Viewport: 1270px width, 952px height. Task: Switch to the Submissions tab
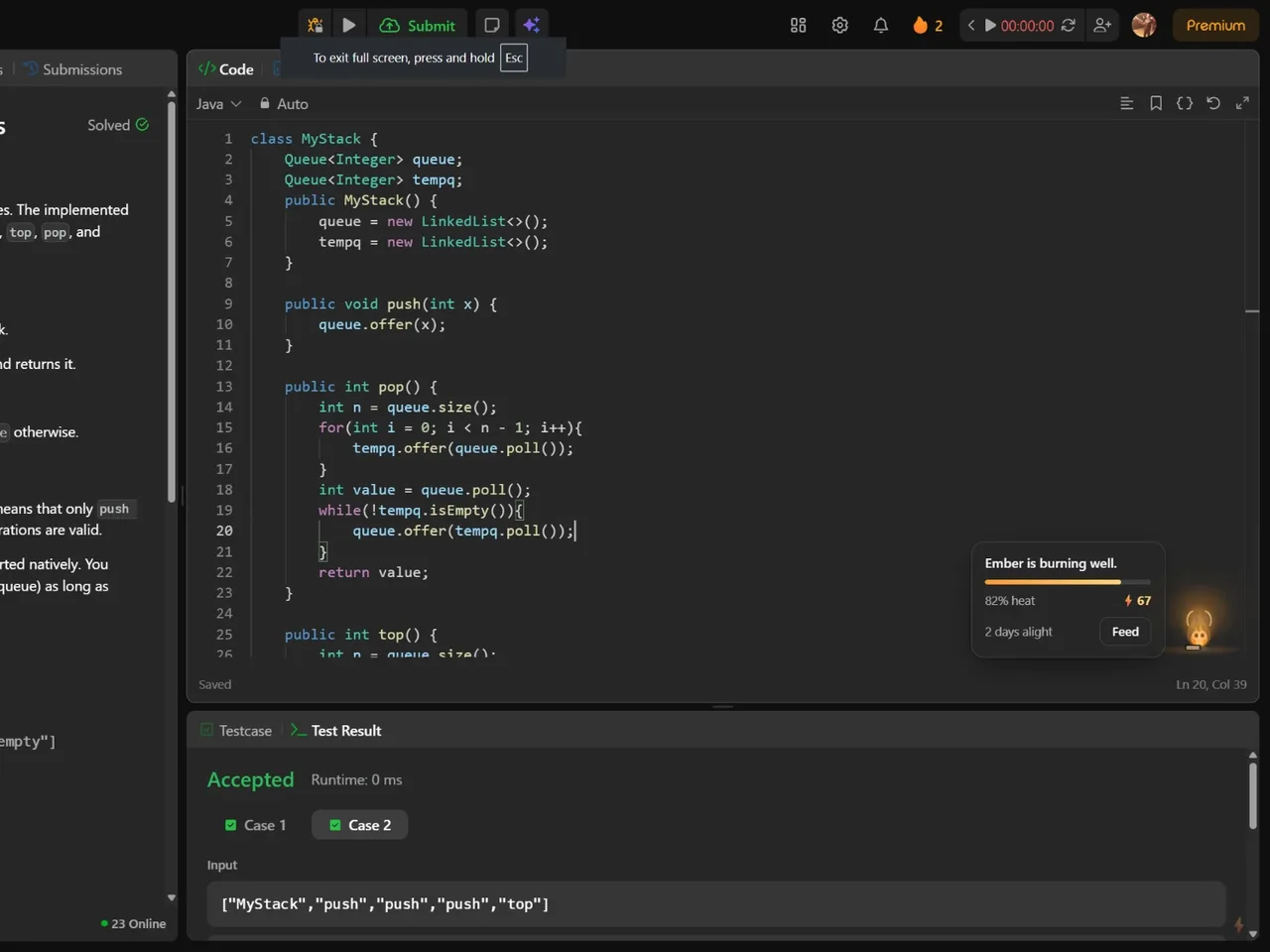72,69
